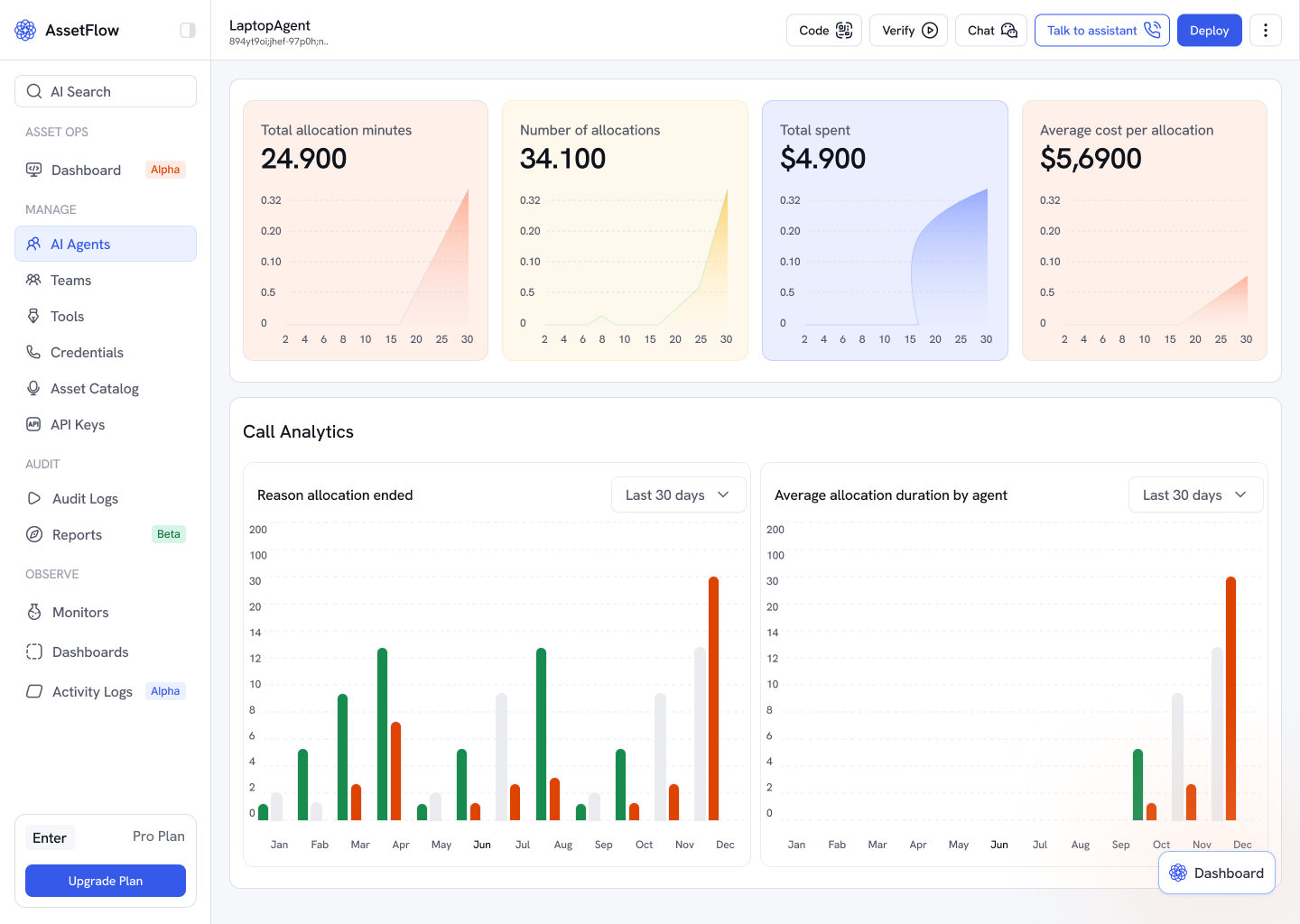This screenshot has height=924, width=1300.
Task: Open the Code view button
Action: click(x=824, y=30)
